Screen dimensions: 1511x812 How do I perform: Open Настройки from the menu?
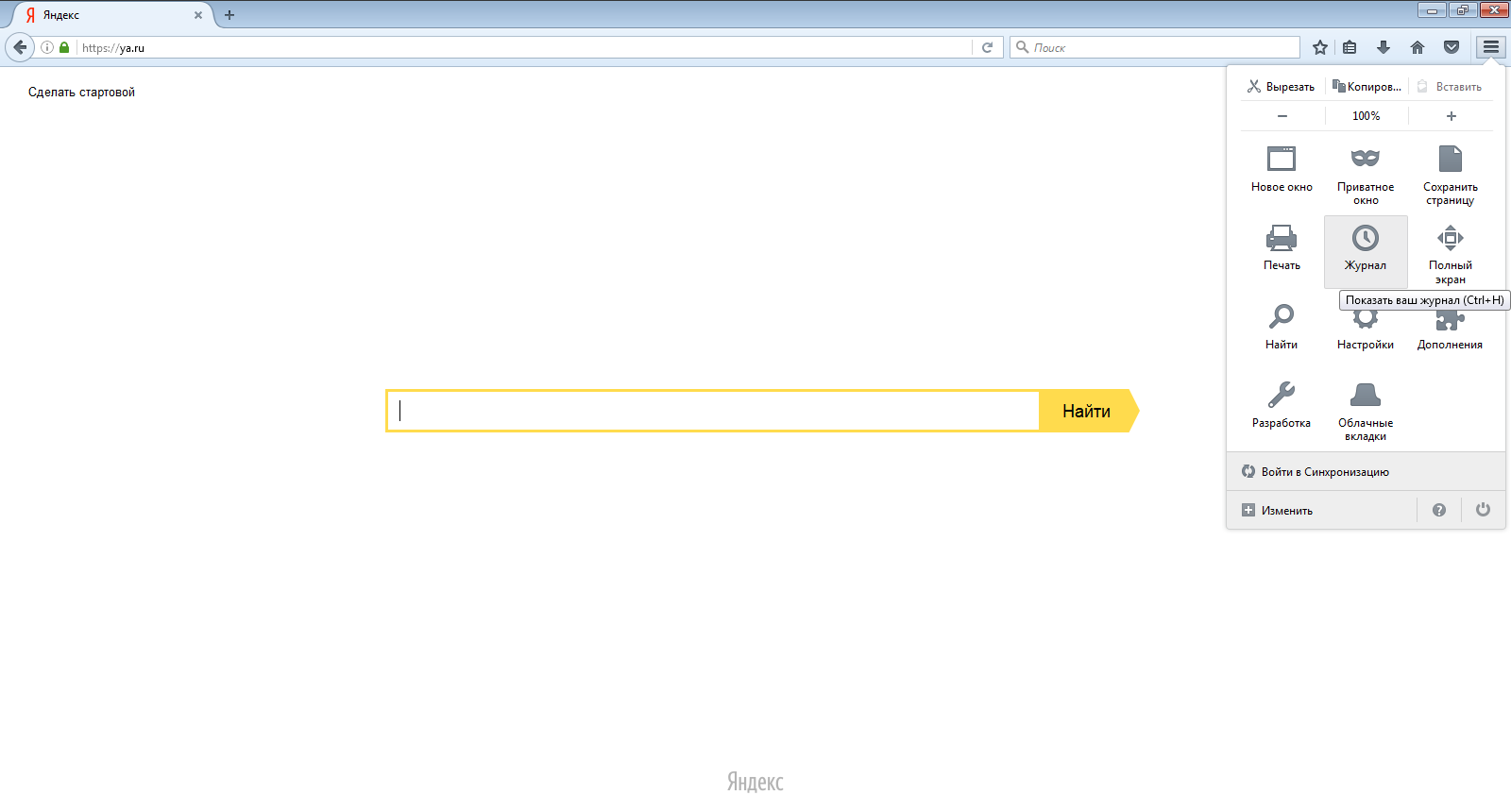pyautogui.click(x=1366, y=330)
